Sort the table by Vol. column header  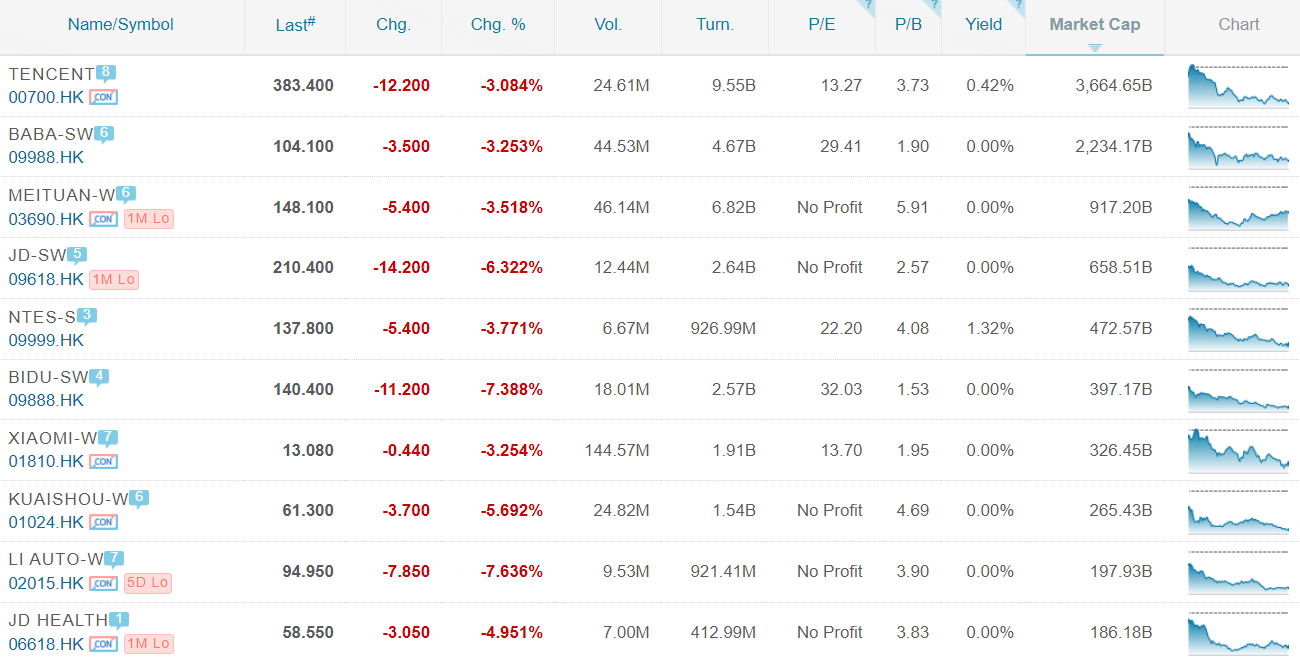(x=608, y=25)
